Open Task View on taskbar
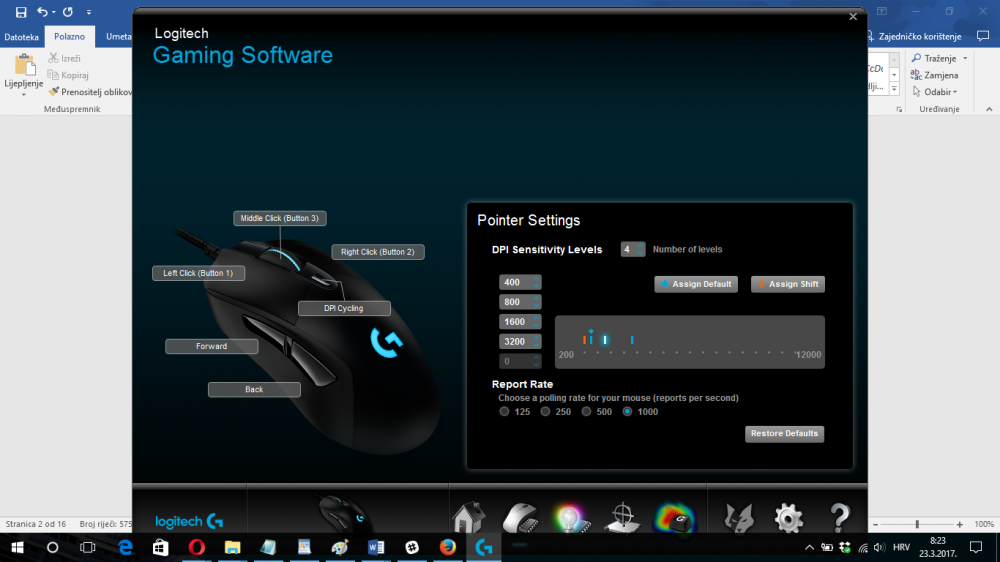Screen dimensions: 1000x562 point(87,547)
